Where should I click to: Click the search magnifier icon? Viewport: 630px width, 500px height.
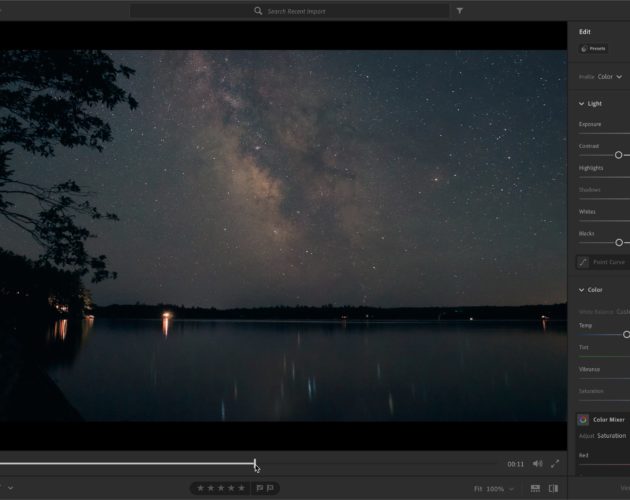pyautogui.click(x=258, y=11)
